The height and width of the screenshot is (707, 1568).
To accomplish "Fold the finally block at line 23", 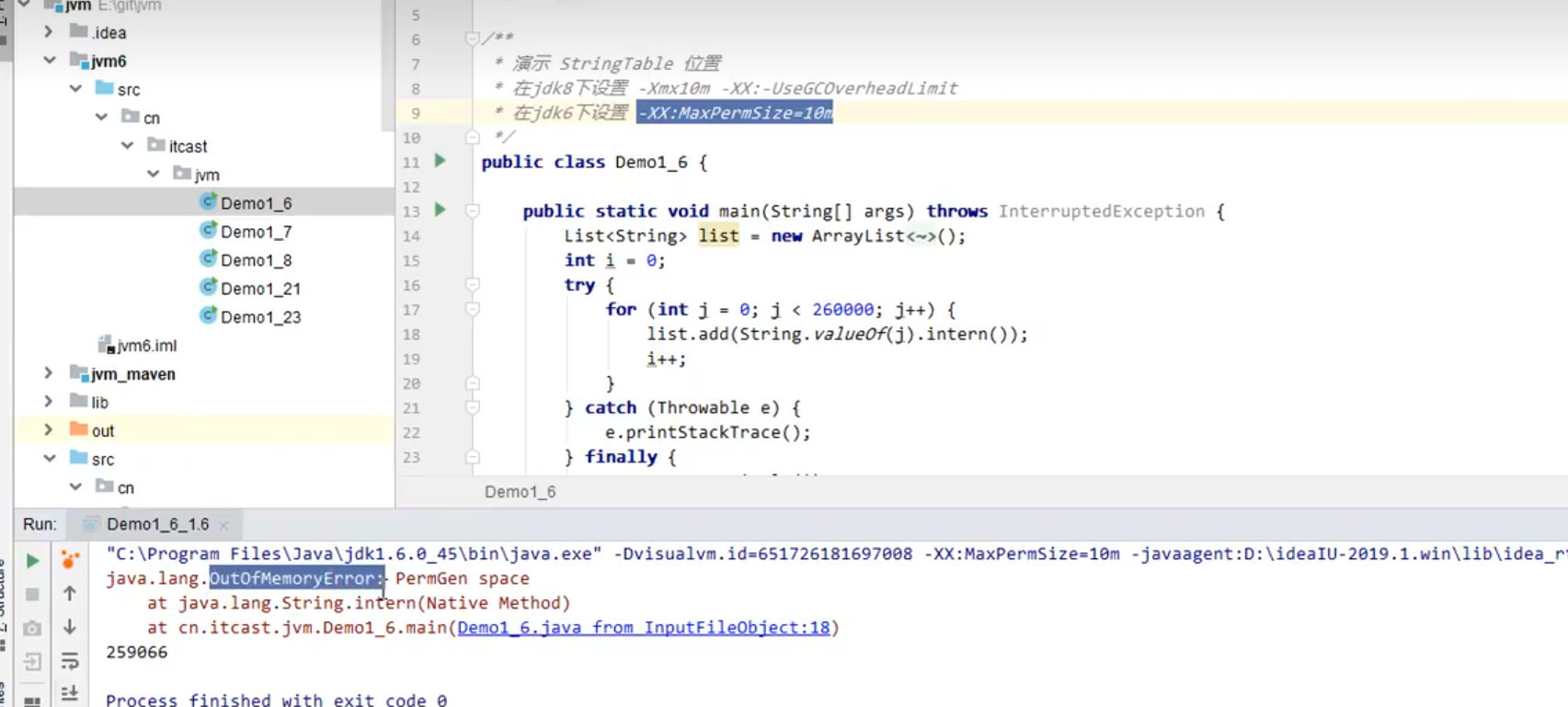I will click(x=472, y=457).
